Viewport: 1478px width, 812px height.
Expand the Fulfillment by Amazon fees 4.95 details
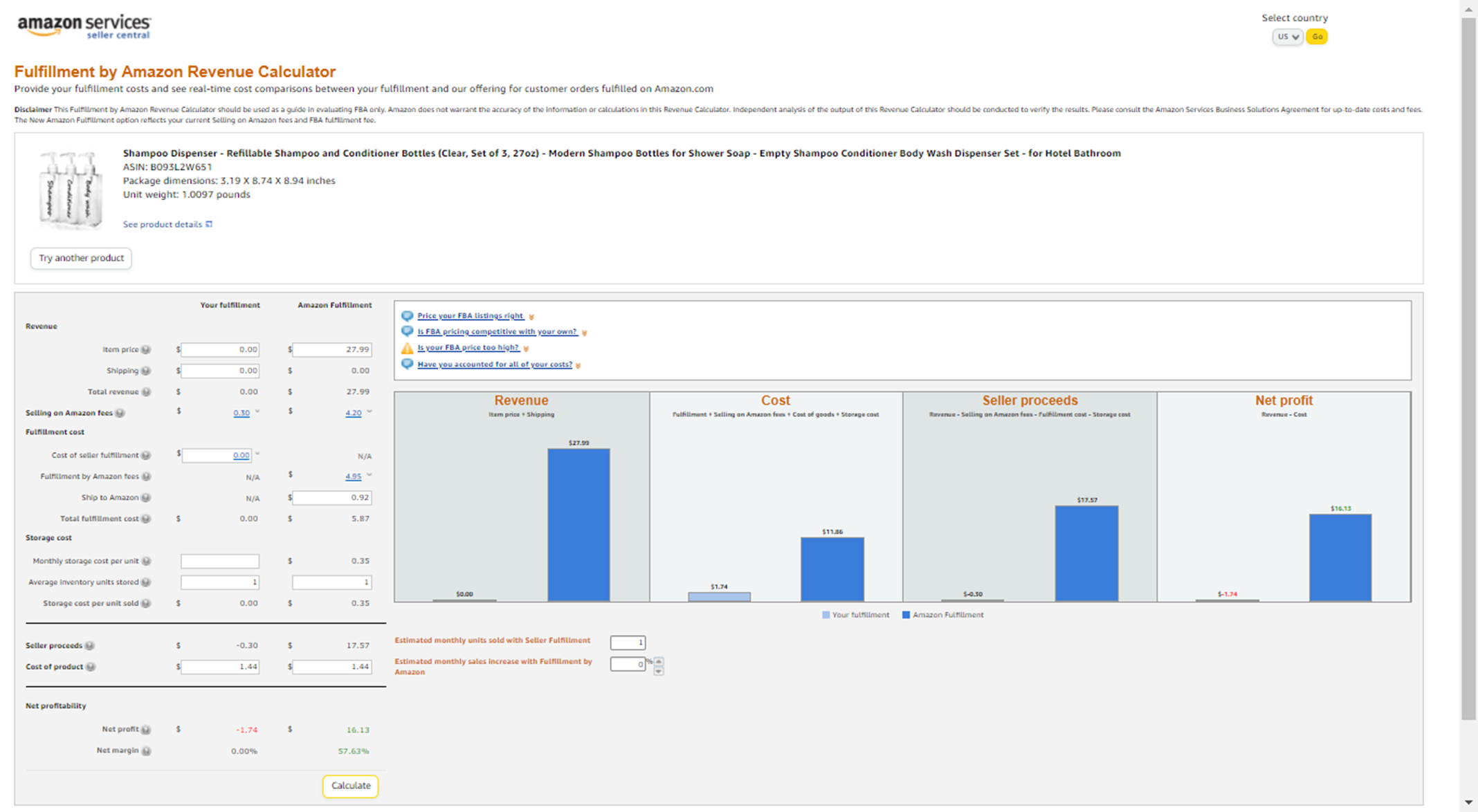[369, 475]
